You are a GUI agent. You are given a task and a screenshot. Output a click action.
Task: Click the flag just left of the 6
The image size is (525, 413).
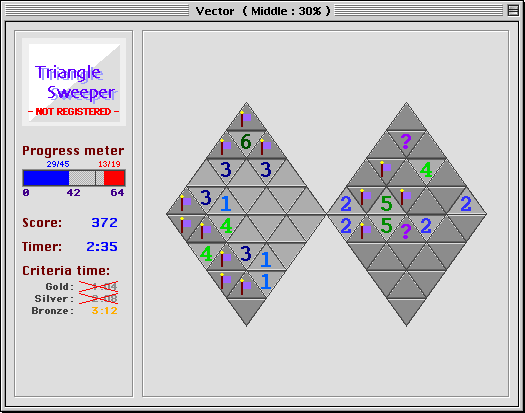(x=226, y=147)
